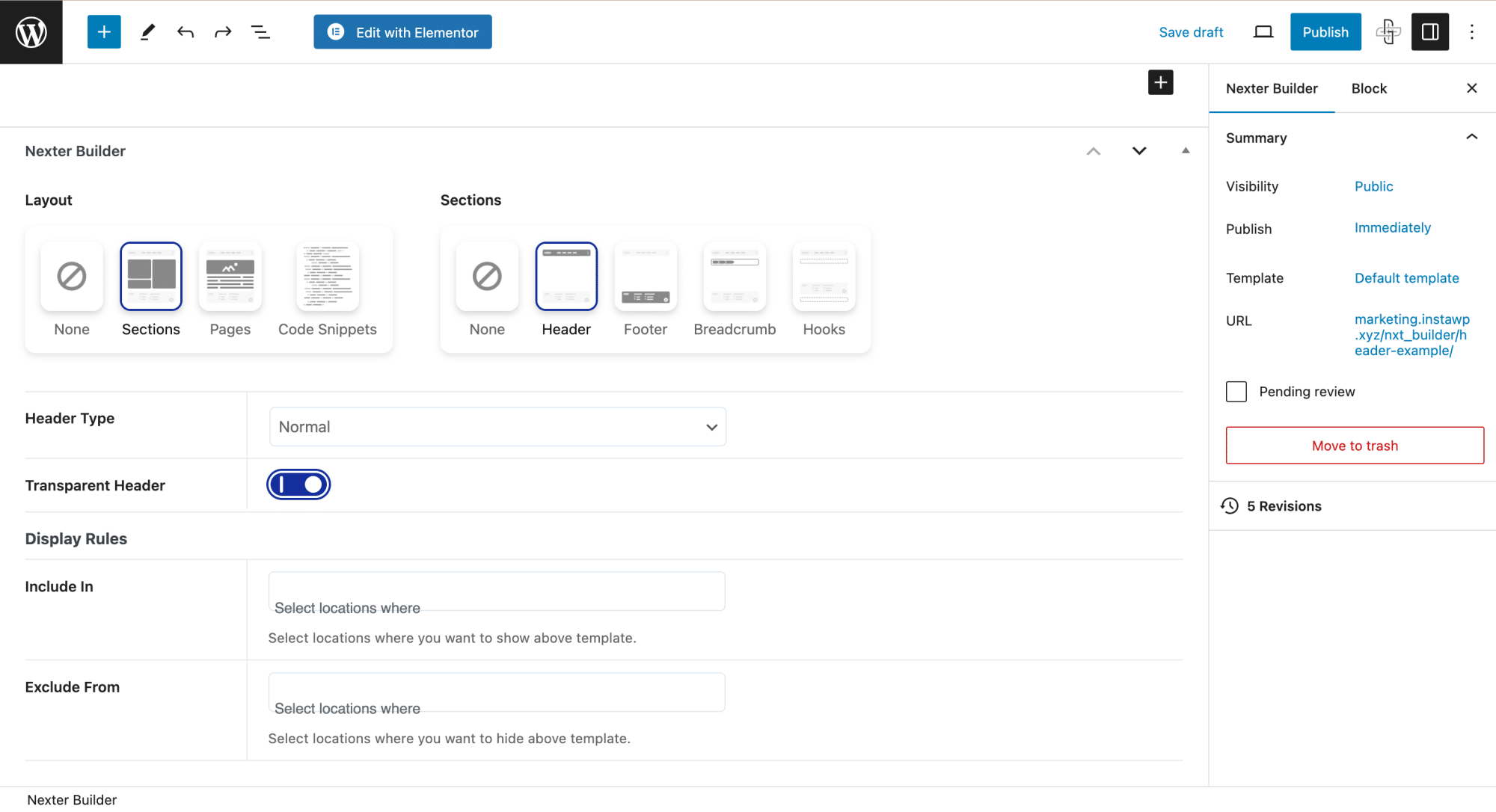Toggle the settings sidebar panel icon
Image resolution: width=1496 pixels, height=812 pixels.
pyautogui.click(x=1429, y=31)
